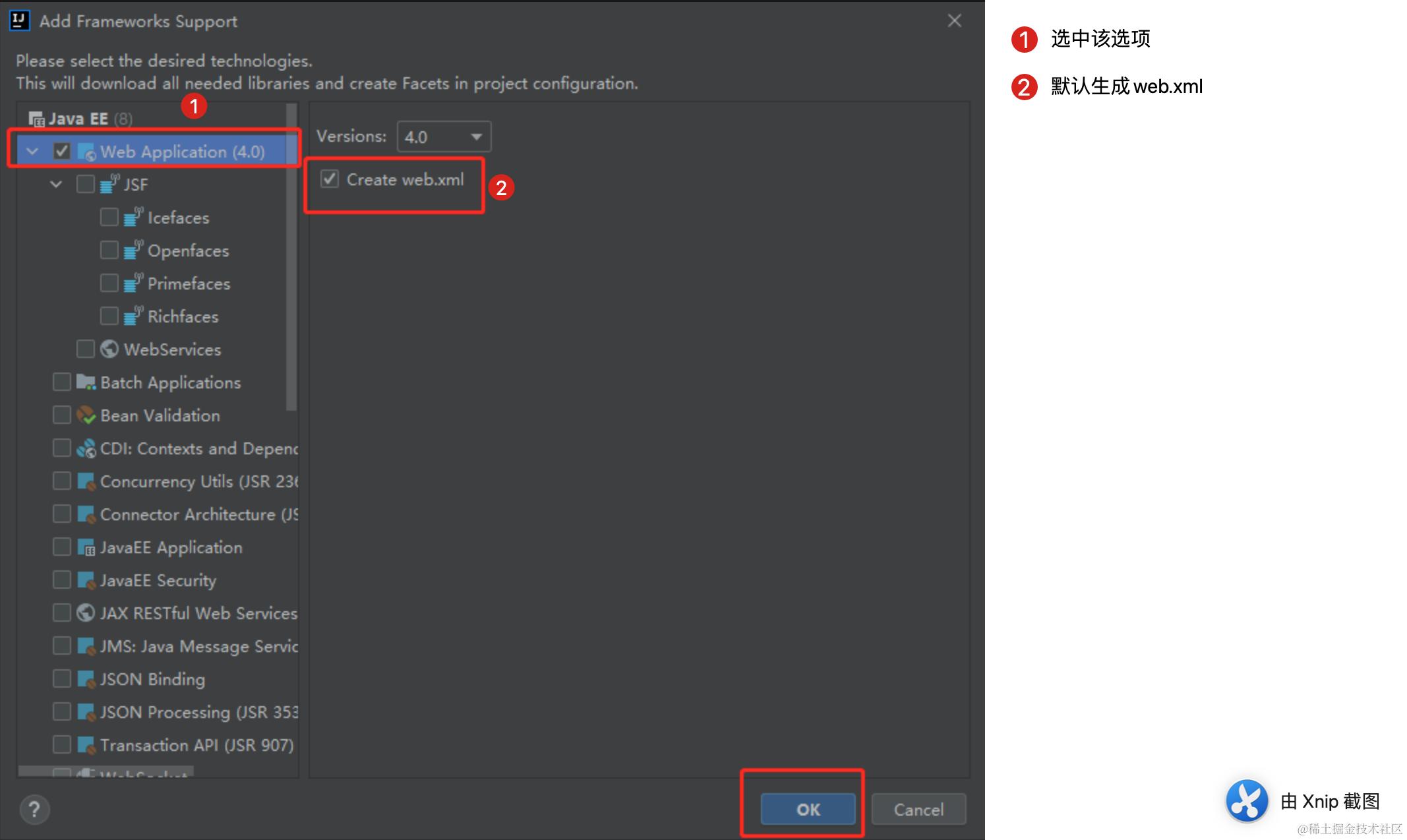
Task: Toggle the Create web.xml checkbox
Action: pos(330,179)
